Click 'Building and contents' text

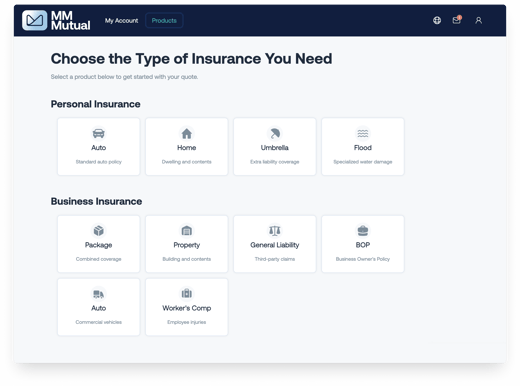(x=187, y=259)
